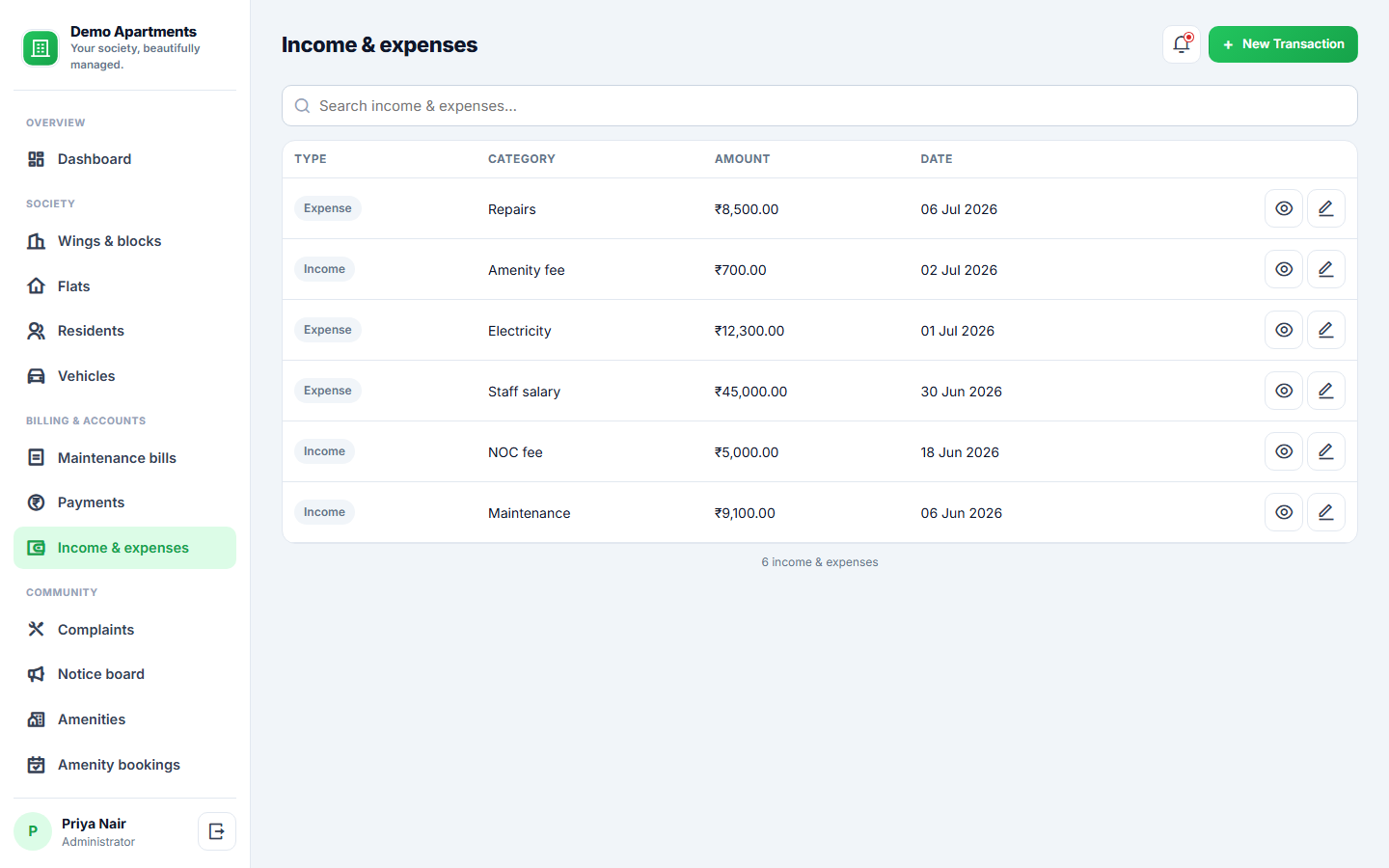The image size is (1389, 868).
Task: View details of the NOC fee income
Action: 1284,451
